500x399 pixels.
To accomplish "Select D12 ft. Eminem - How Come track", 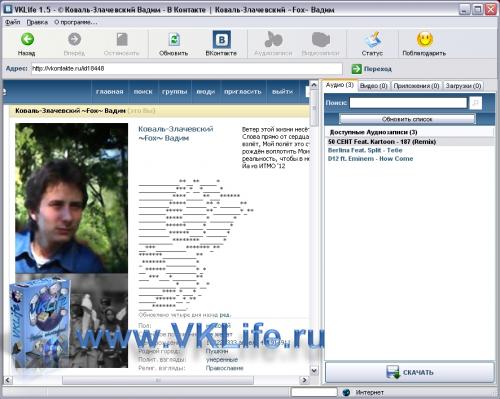I will pos(370,159).
